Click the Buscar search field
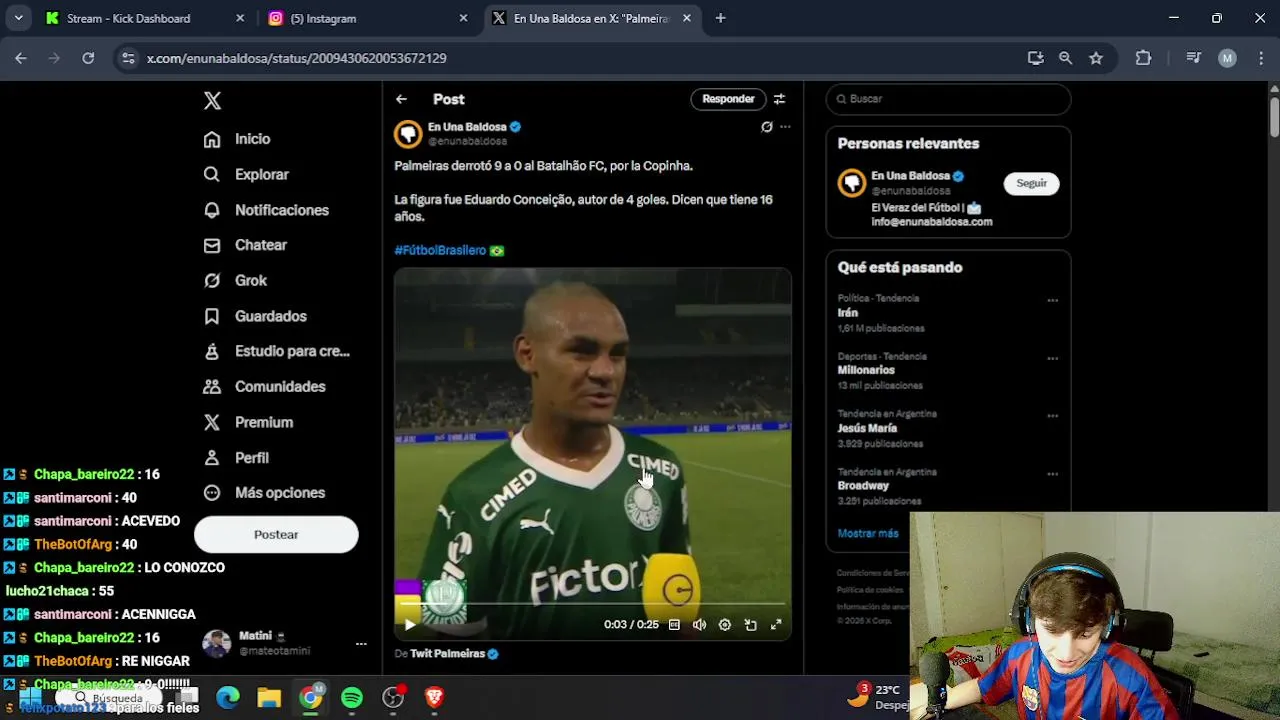This screenshot has height=720, width=1280. pos(948,99)
